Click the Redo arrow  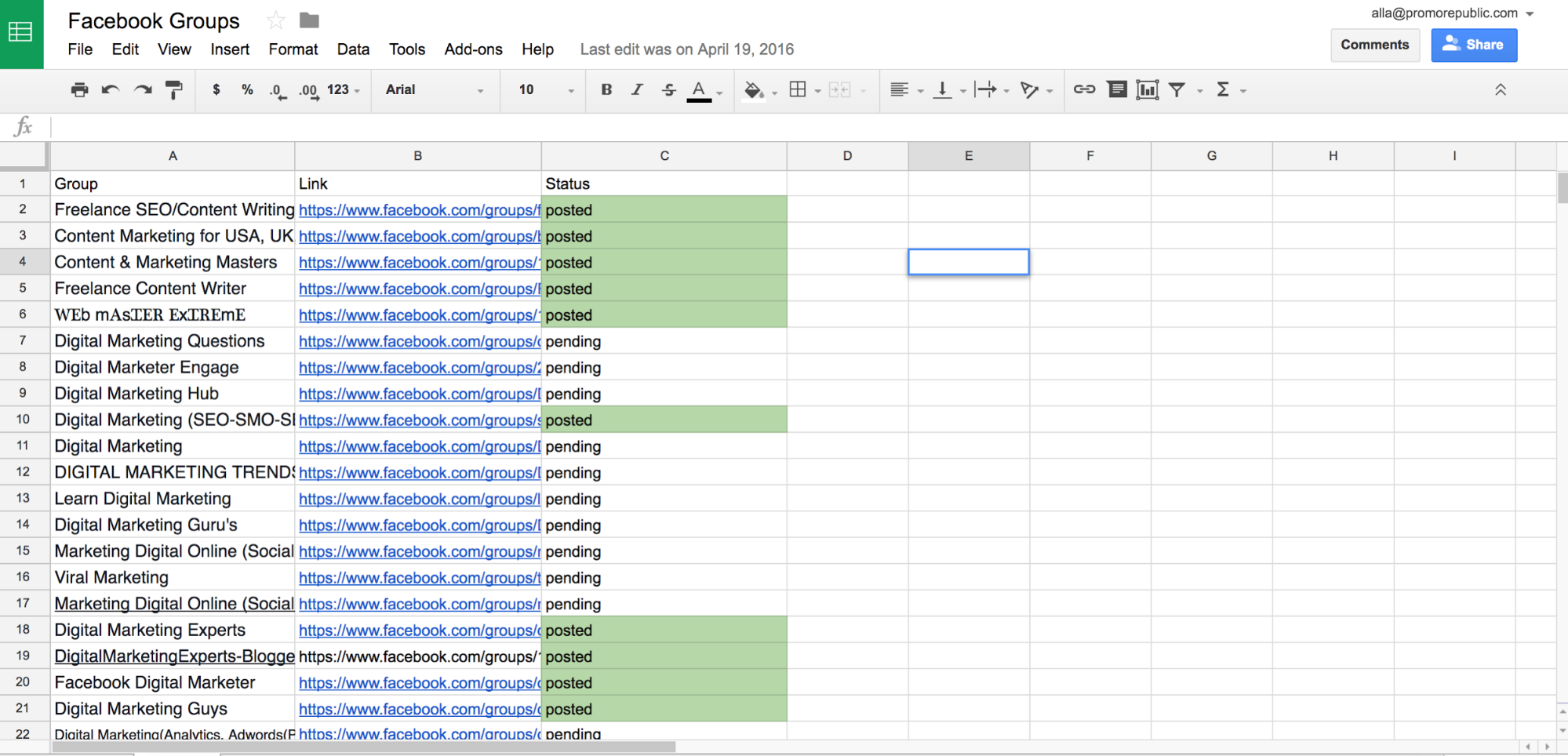(x=143, y=90)
